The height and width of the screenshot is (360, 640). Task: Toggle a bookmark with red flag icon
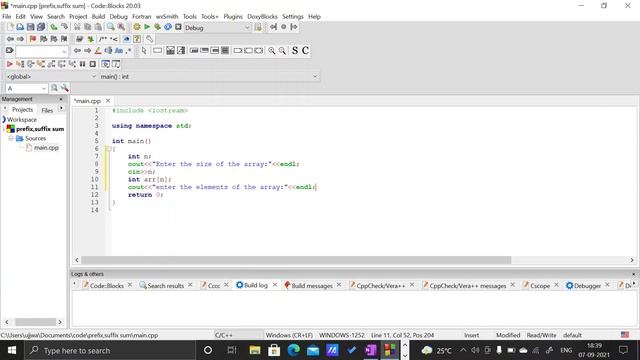click(33, 39)
